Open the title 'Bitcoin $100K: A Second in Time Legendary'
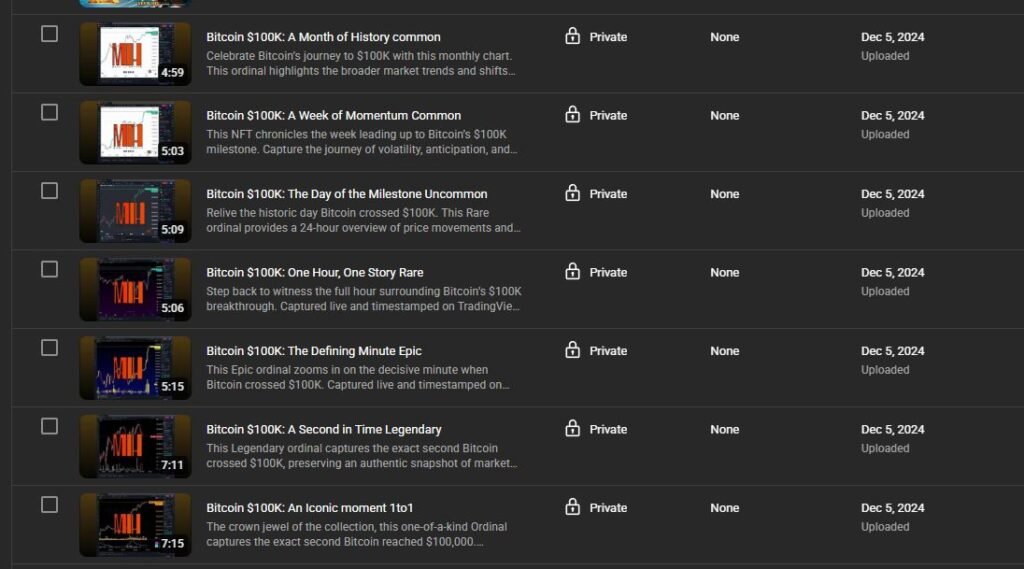Image resolution: width=1024 pixels, height=569 pixels. [x=323, y=430]
